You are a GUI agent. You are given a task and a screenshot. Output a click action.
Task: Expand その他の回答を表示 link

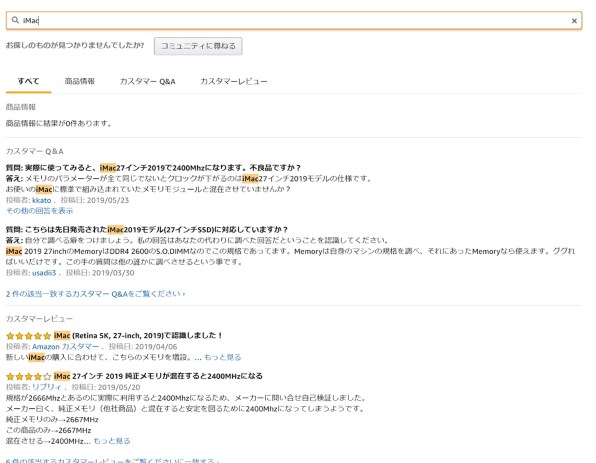tap(40, 211)
